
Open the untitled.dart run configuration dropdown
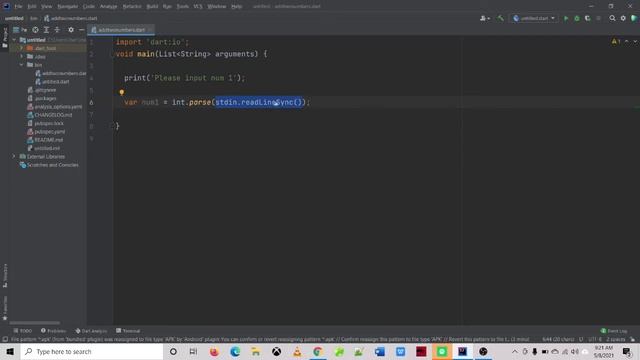point(534,18)
